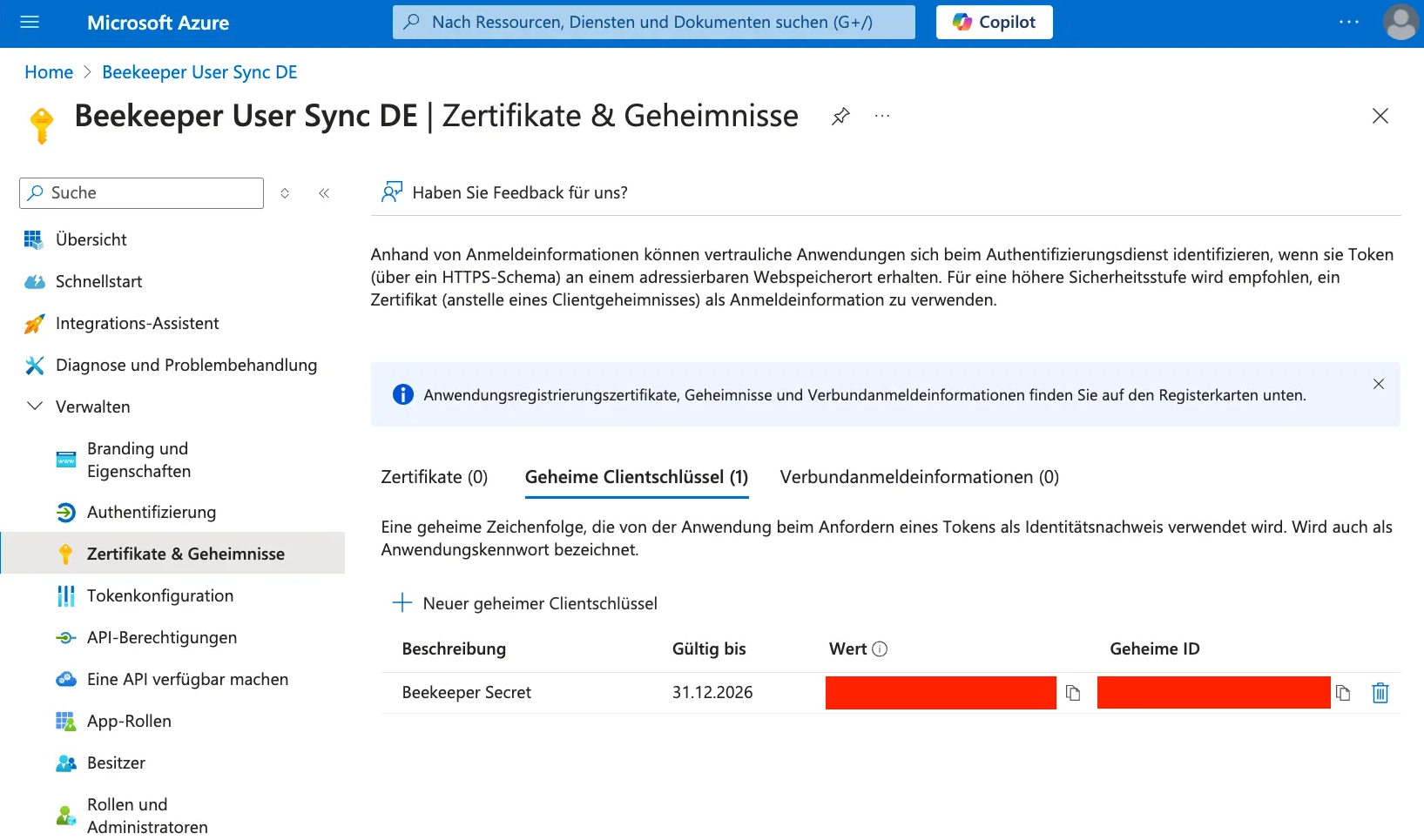Click the Gültig bis column header
Screen dimensions: 1424x840
(x=709, y=648)
